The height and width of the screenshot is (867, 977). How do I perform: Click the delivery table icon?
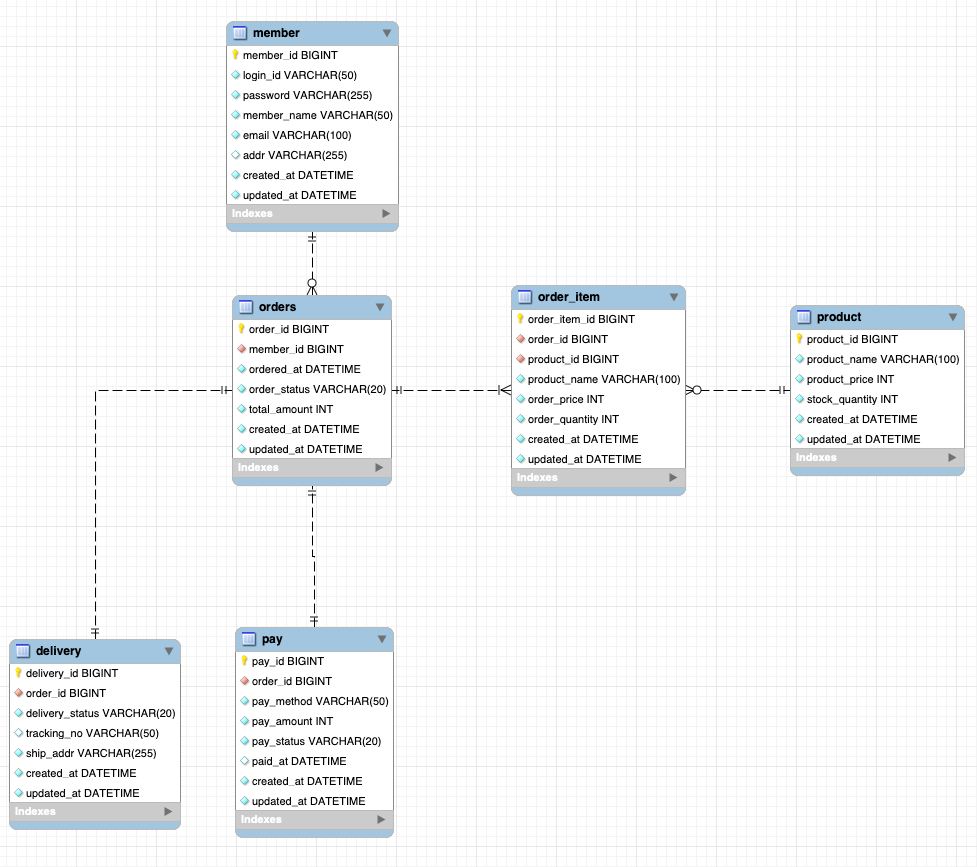tap(23, 651)
